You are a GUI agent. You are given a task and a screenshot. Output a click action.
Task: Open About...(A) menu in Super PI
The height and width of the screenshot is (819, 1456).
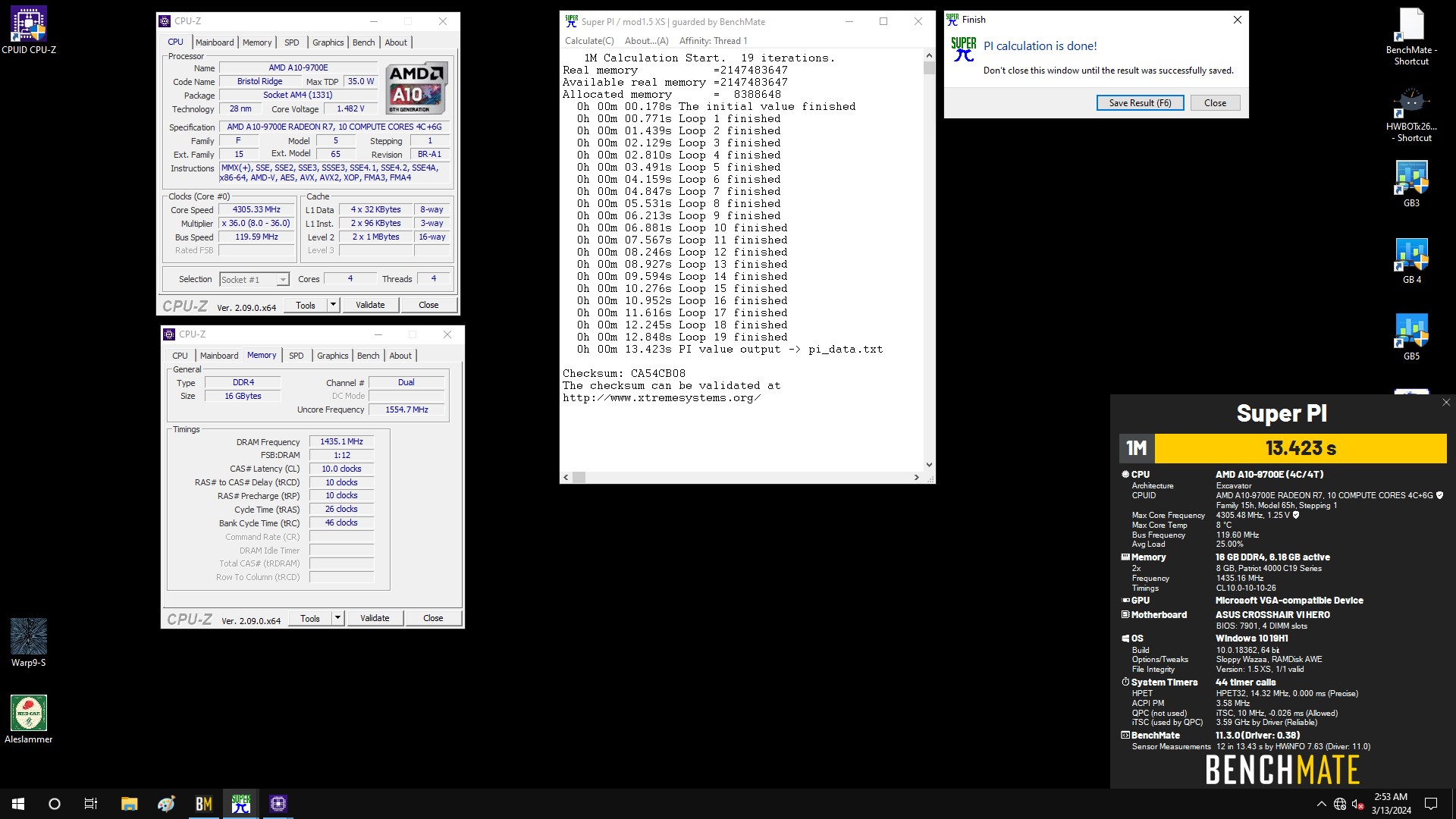(647, 41)
